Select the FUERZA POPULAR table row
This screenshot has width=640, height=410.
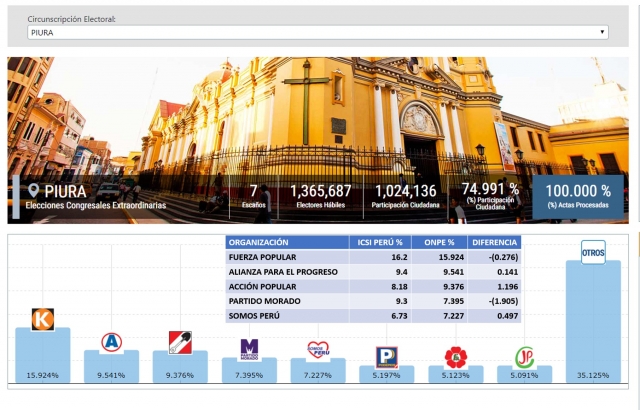click(x=287, y=256)
